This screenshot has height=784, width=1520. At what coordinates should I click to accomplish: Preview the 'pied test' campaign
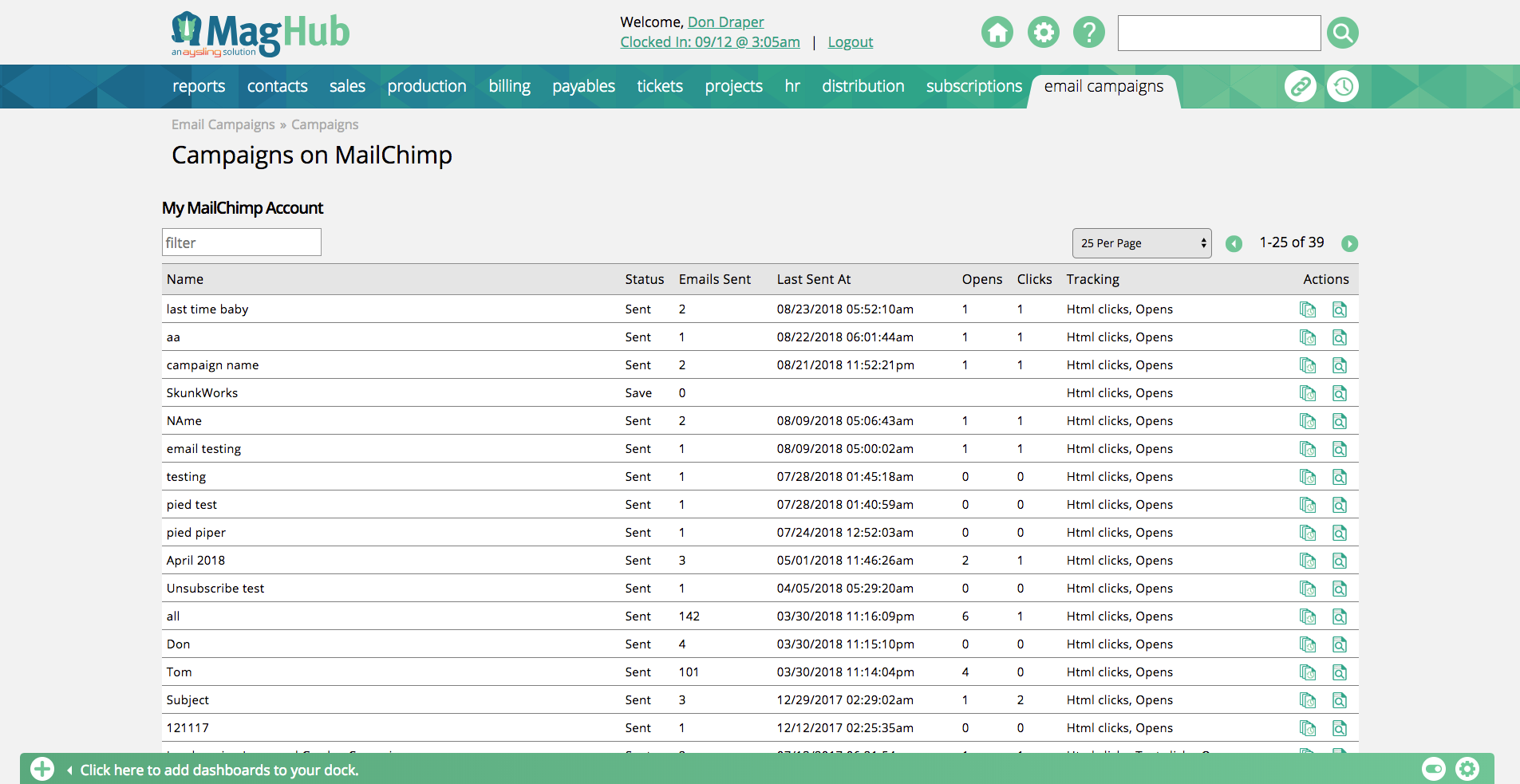coord(1340,505)
